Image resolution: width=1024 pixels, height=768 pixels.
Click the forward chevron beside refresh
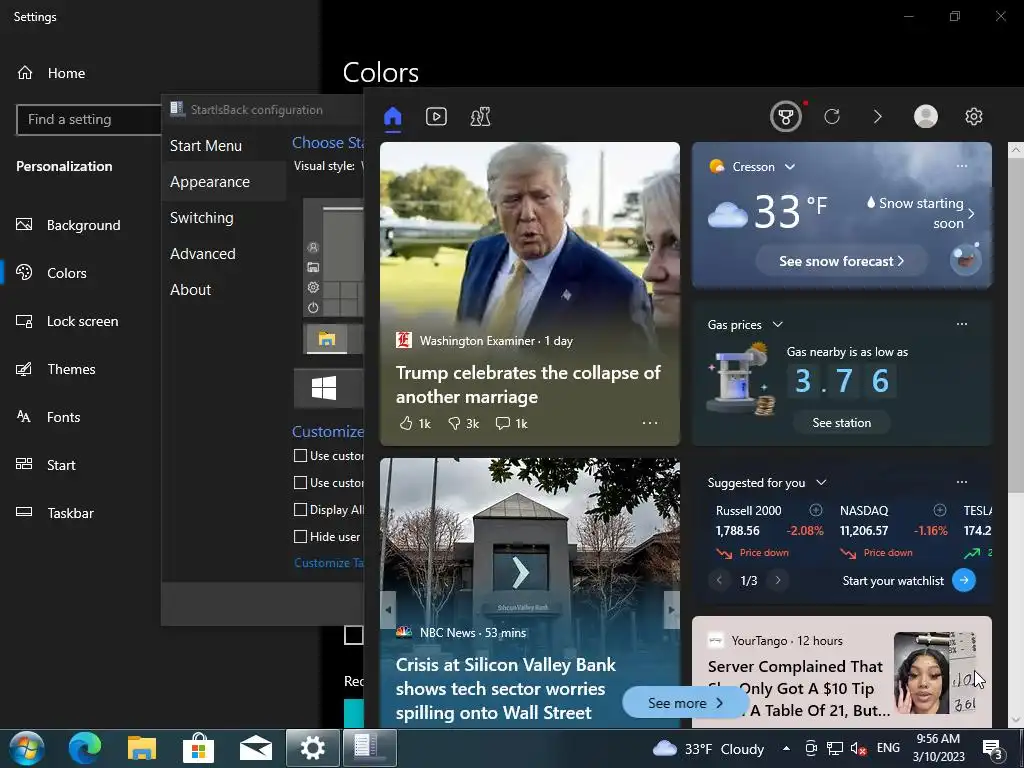click(877, 117)
